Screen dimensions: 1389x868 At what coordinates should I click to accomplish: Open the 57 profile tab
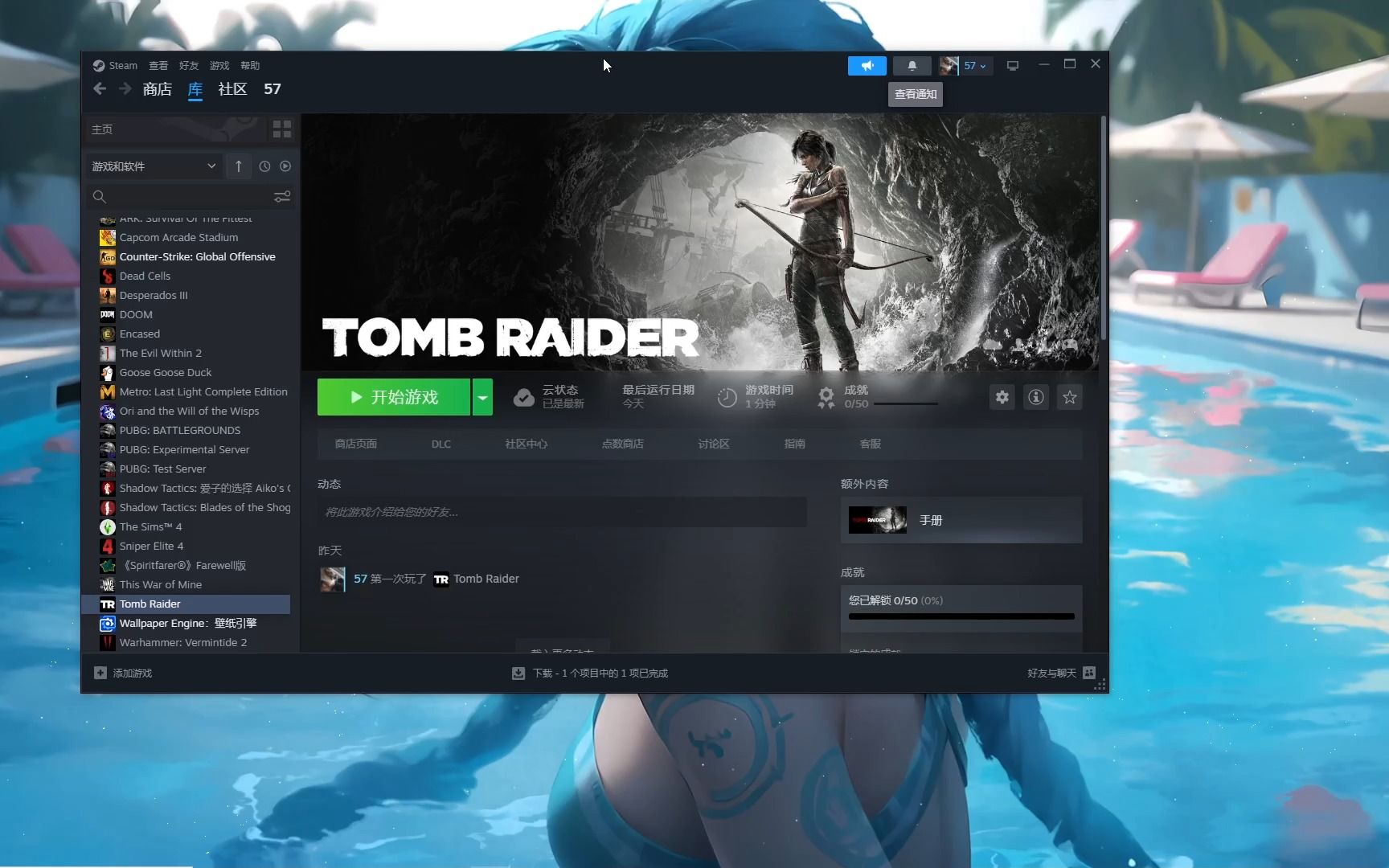[x=272, y=89]
